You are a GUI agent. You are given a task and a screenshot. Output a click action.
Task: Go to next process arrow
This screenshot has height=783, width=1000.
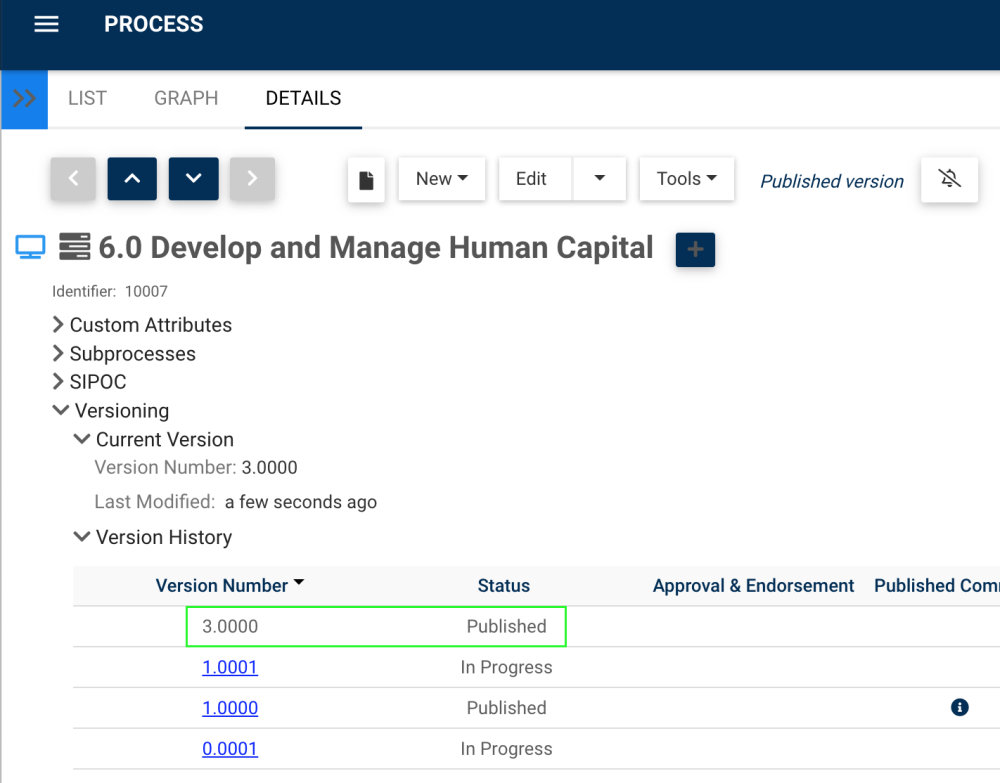(252, 179)
